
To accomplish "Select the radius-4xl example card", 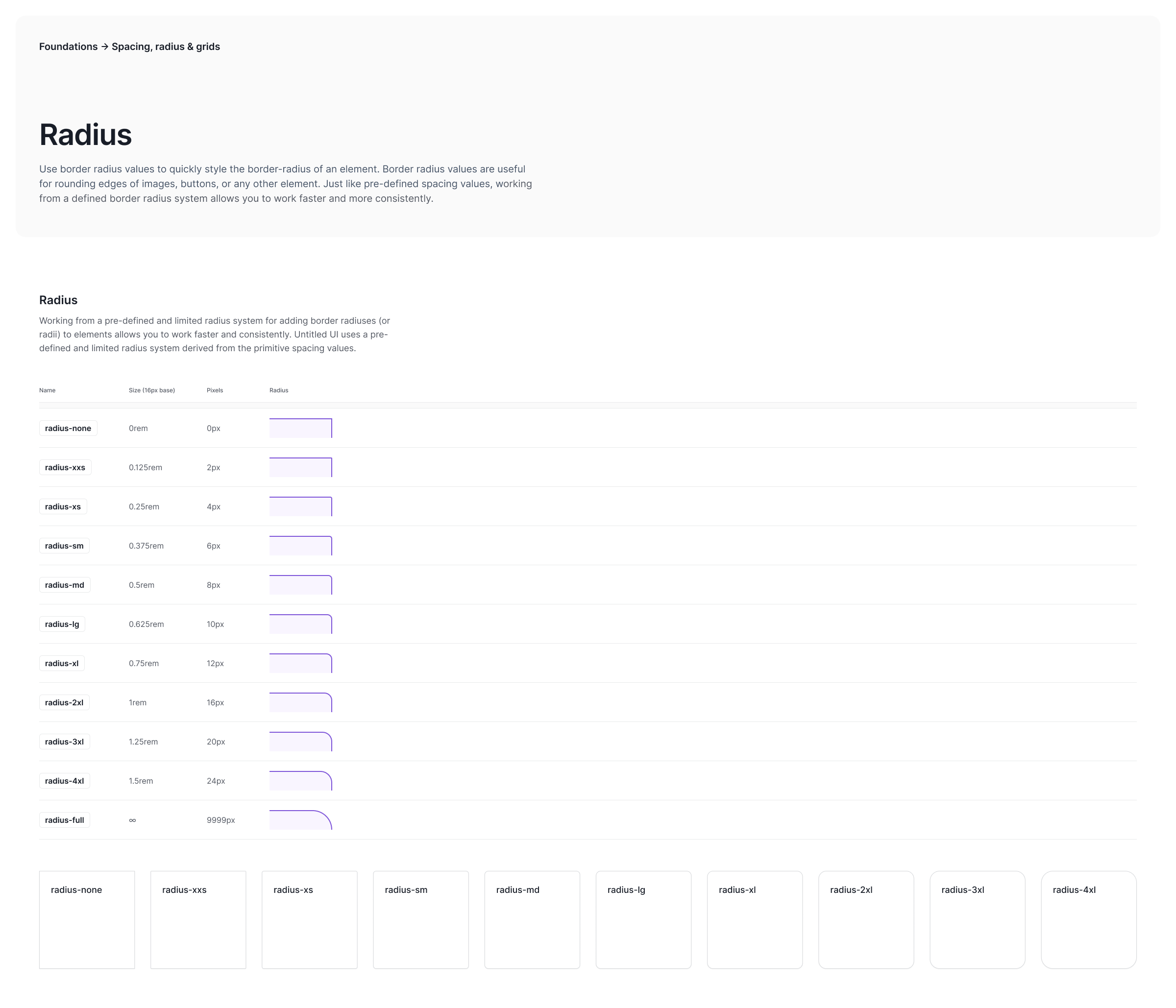I will coord(1089,919).
